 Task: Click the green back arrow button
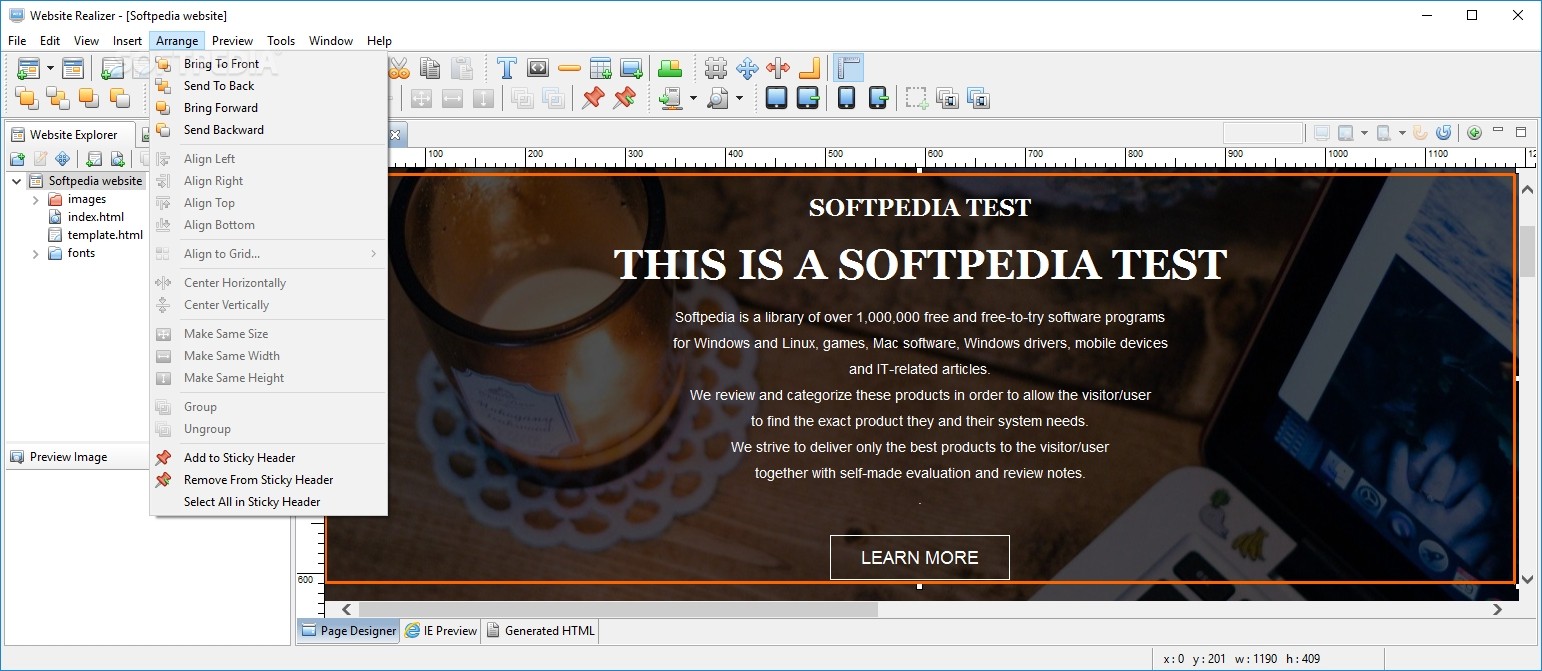pyautogui.click(x=1474, y=132)
